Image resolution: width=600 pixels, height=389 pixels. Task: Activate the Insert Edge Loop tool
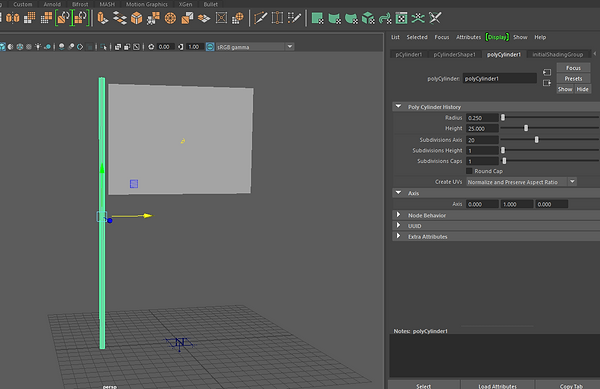coord(277,18)
